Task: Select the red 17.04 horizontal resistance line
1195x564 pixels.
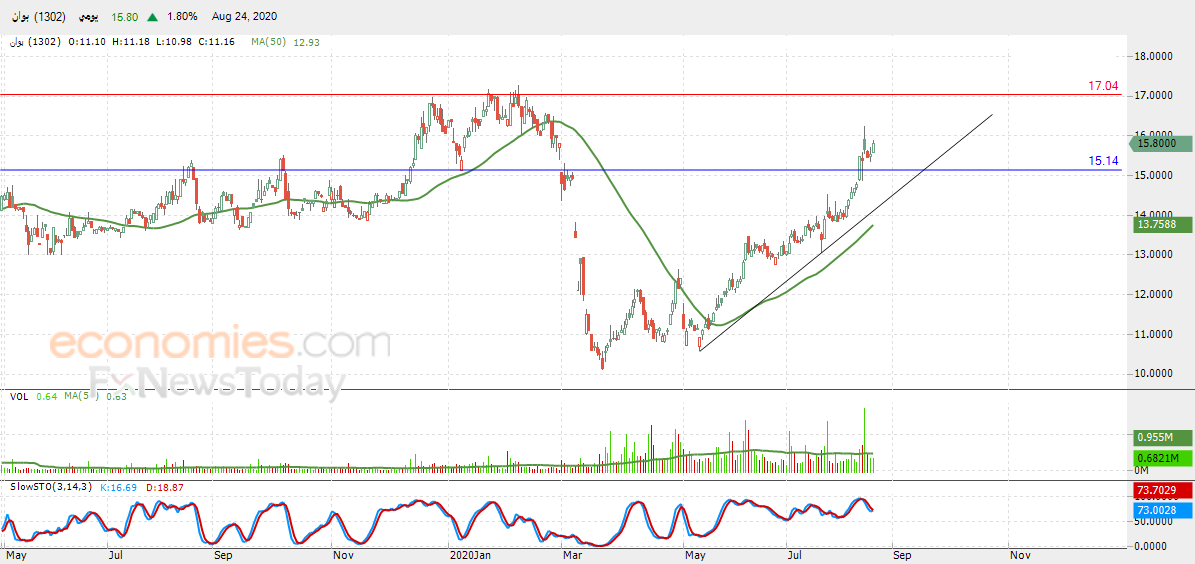Action: (x=562, y=95)
